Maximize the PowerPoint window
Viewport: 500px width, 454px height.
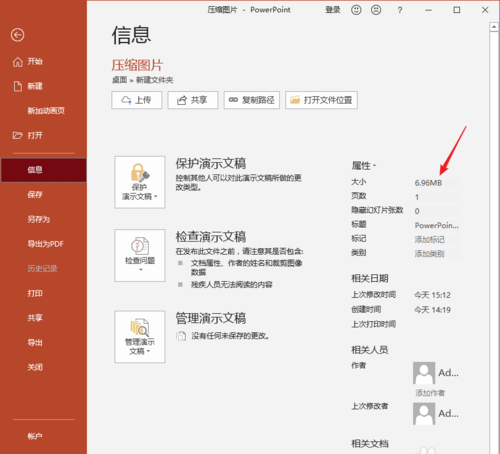[x=457, y=10]
